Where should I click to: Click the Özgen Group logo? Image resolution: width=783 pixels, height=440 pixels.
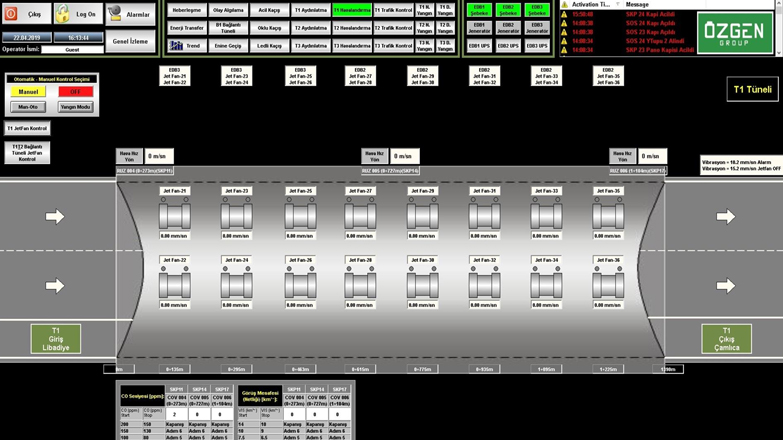(x=733, y=32)
